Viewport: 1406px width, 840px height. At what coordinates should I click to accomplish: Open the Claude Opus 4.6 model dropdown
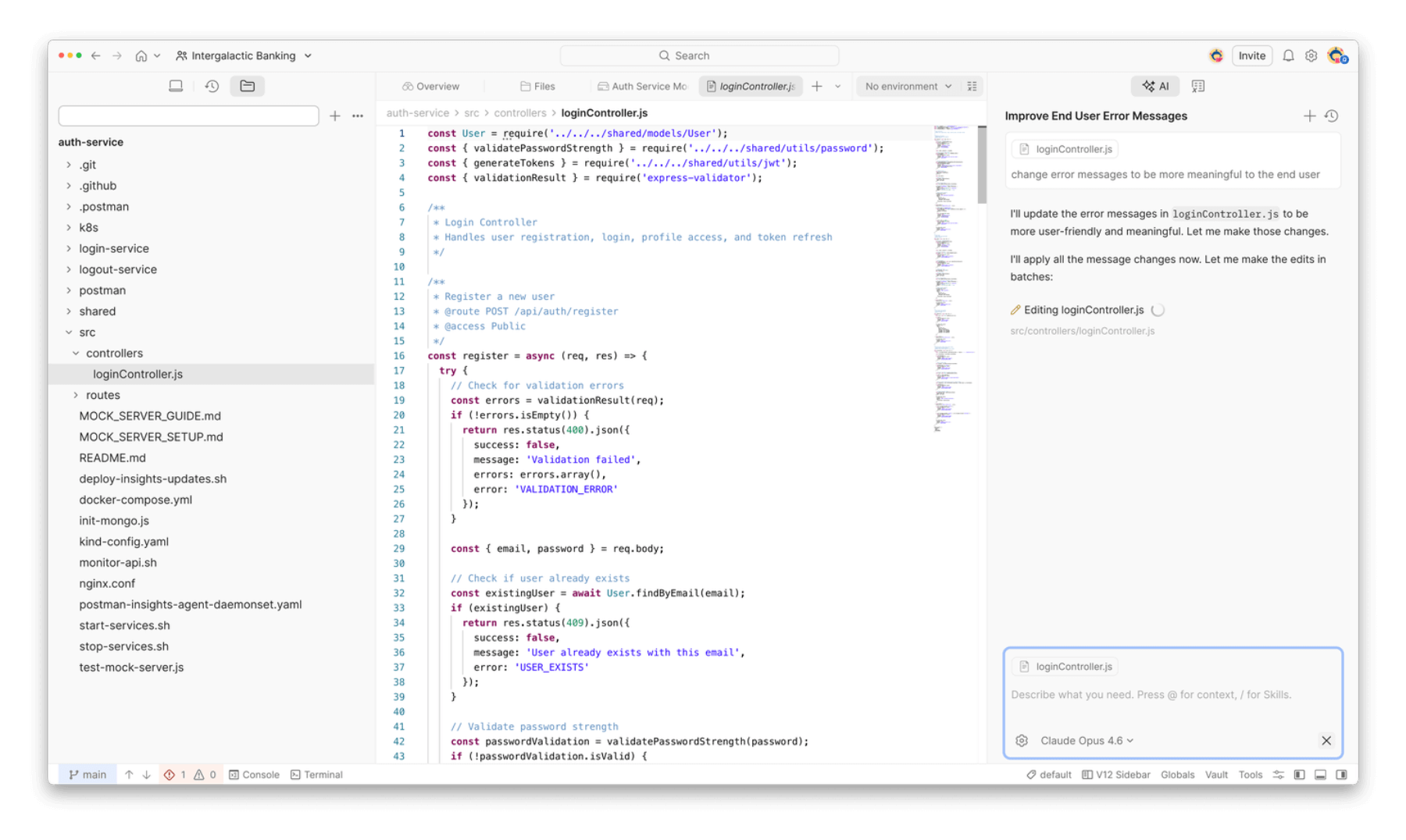[x=1086, y=740]
